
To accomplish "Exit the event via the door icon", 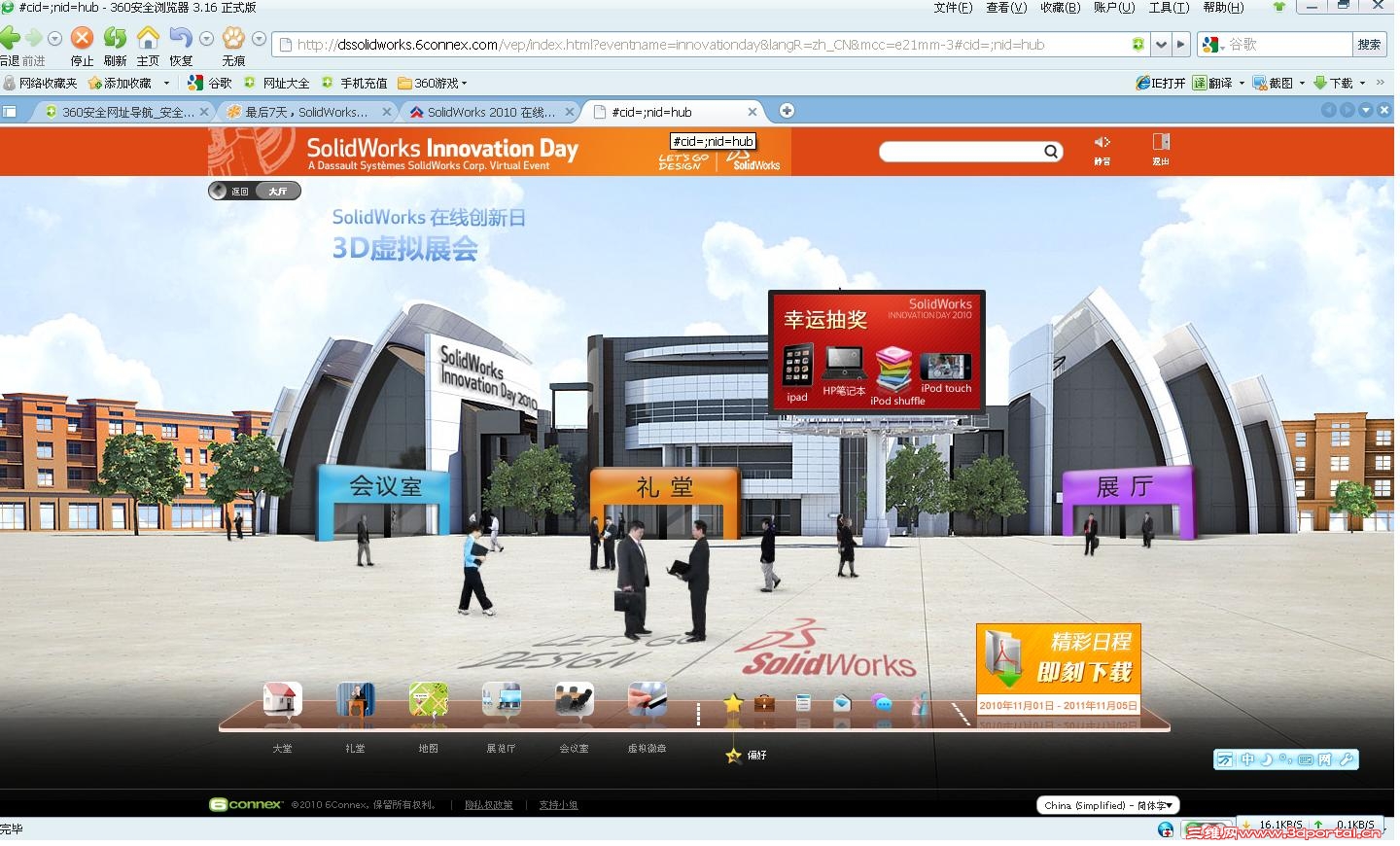I will pos(1161,149).
